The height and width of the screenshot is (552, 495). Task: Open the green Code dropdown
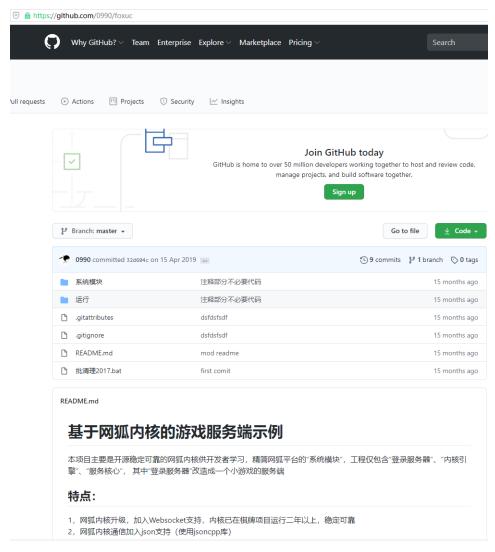pos(461,231)
